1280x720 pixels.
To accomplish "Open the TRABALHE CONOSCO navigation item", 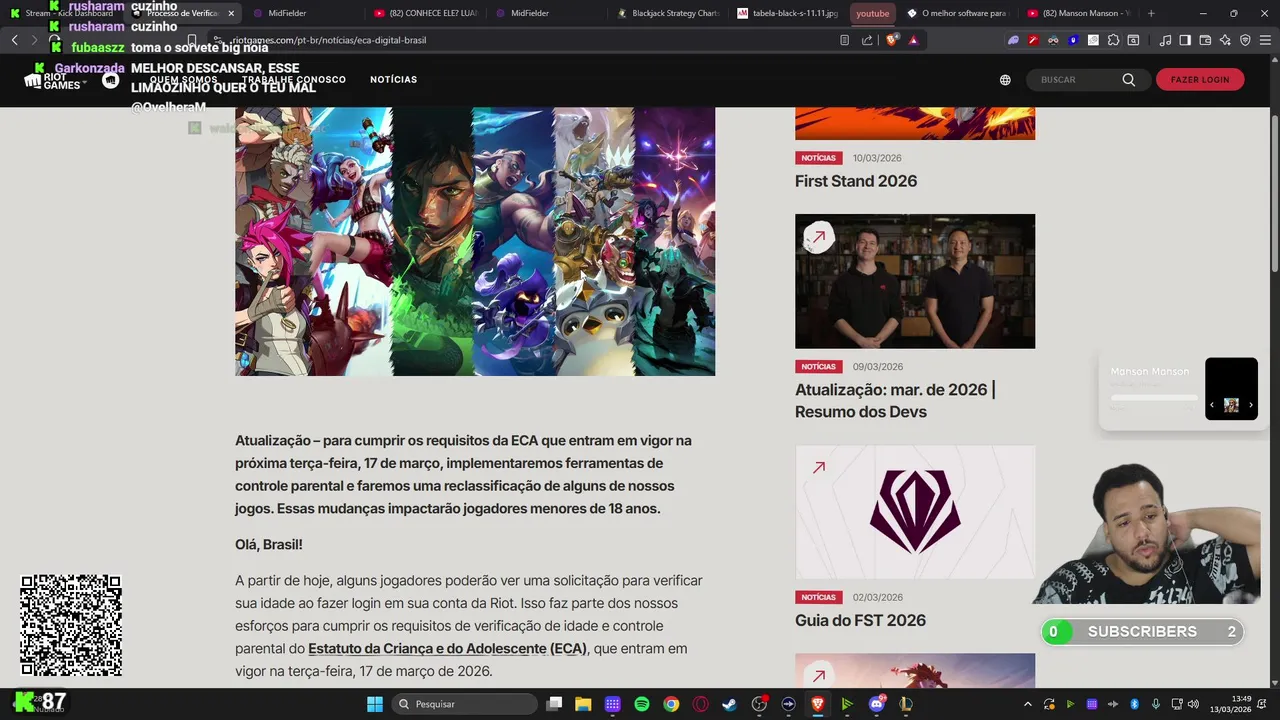I will 294,80.
